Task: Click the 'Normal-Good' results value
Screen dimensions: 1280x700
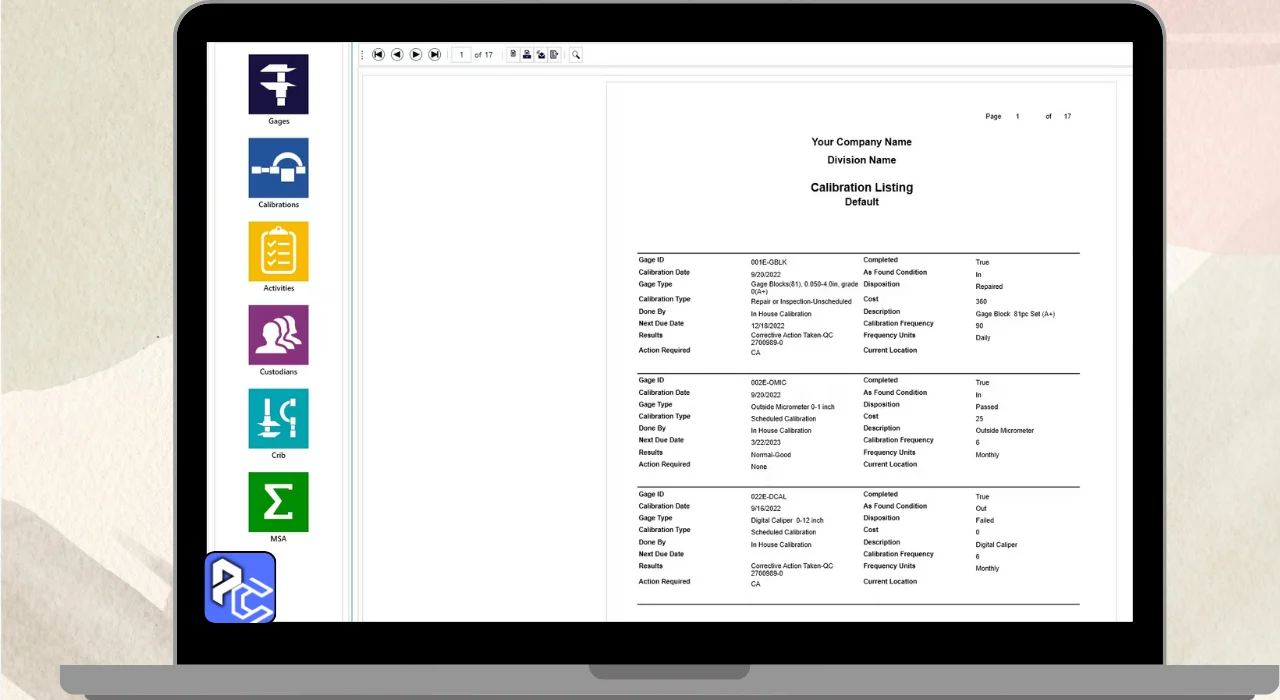Action: coord(770,455)
